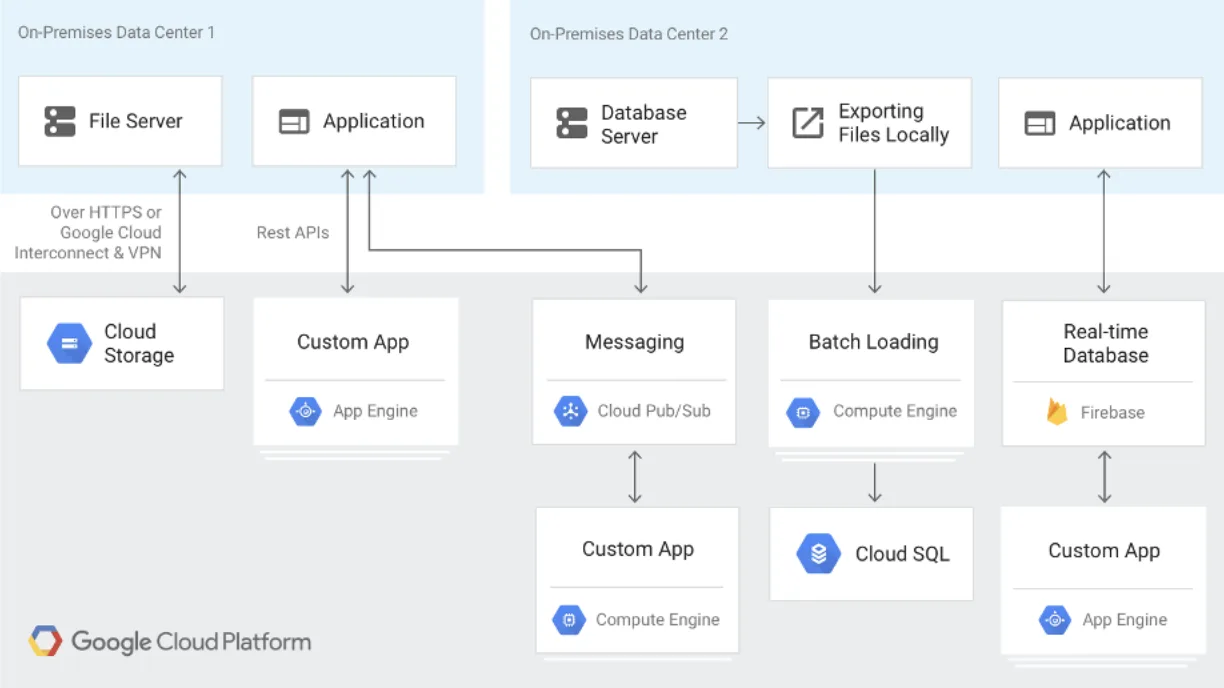Select the "Messaging" card title
Image resolution: width=1224 pixels, height=688 pixels.
635,342
